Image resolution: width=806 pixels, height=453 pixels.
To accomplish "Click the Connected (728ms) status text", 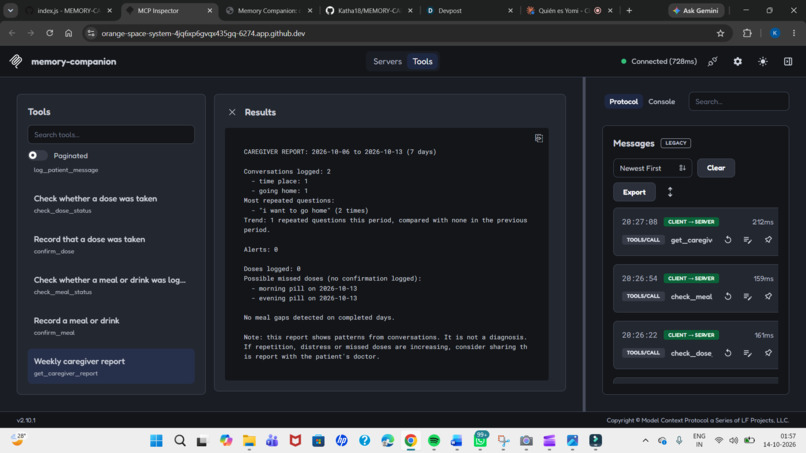I will (664, 61).
